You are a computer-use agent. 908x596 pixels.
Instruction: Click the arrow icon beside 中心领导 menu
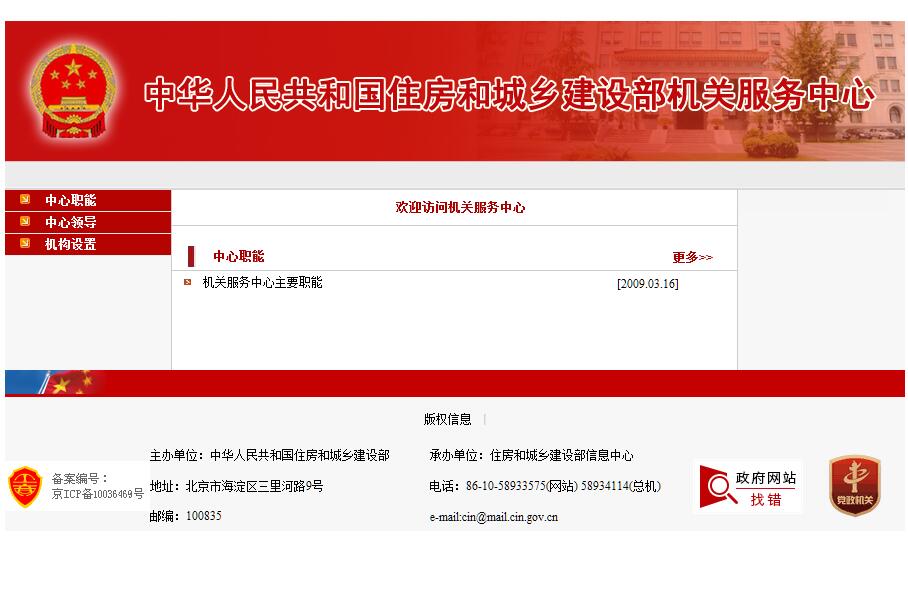[x=25, y=221]
